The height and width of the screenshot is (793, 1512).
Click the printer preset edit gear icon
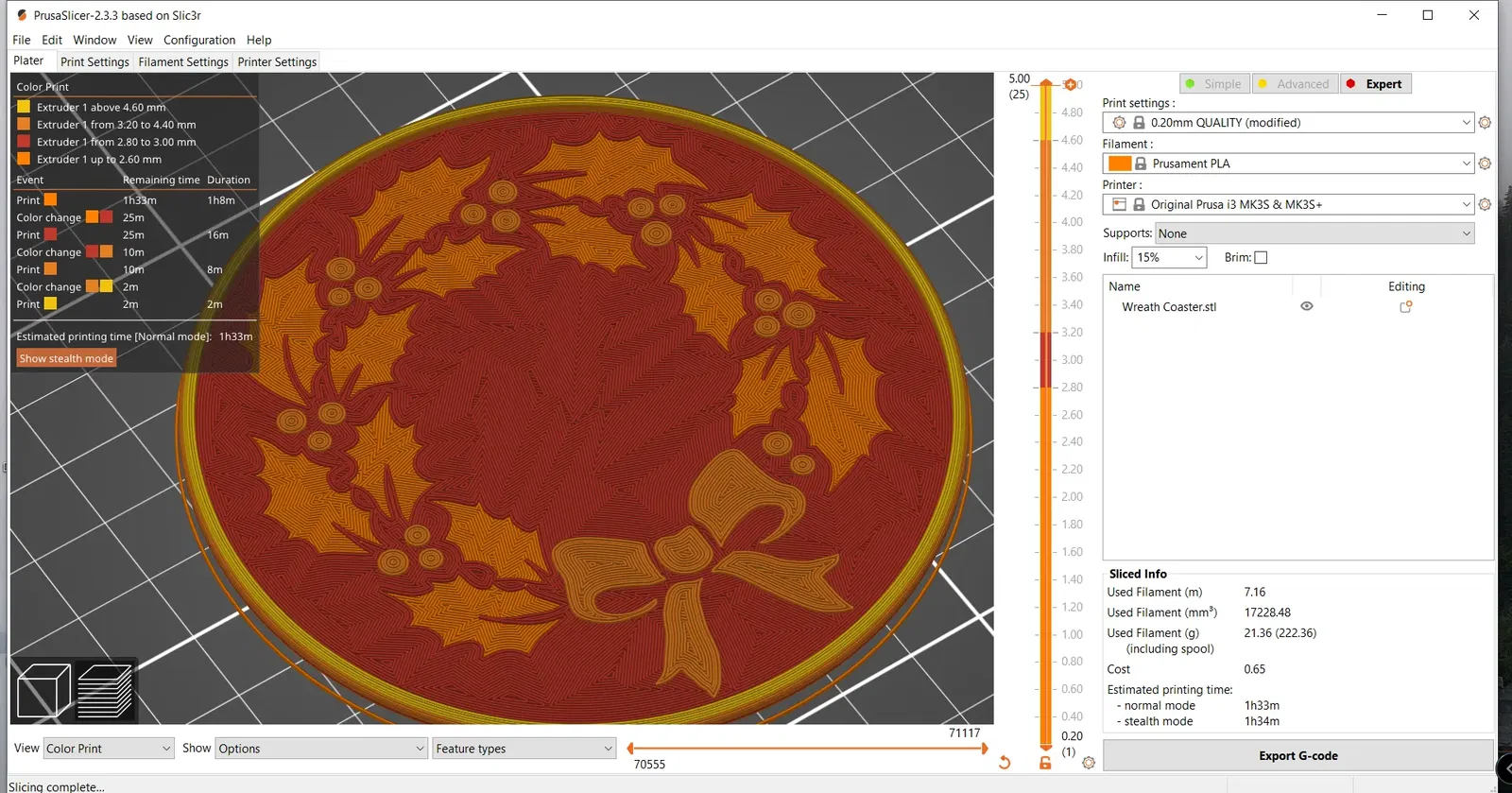(x=1485, y=204)
